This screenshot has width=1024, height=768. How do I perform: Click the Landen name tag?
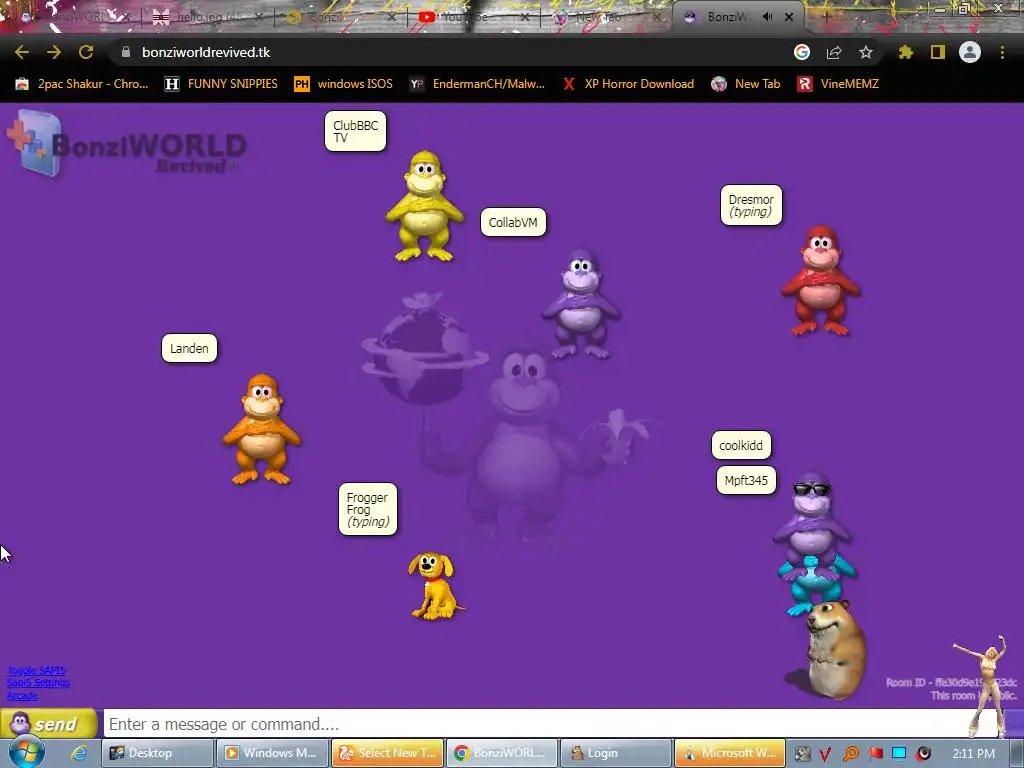point(189,348)
